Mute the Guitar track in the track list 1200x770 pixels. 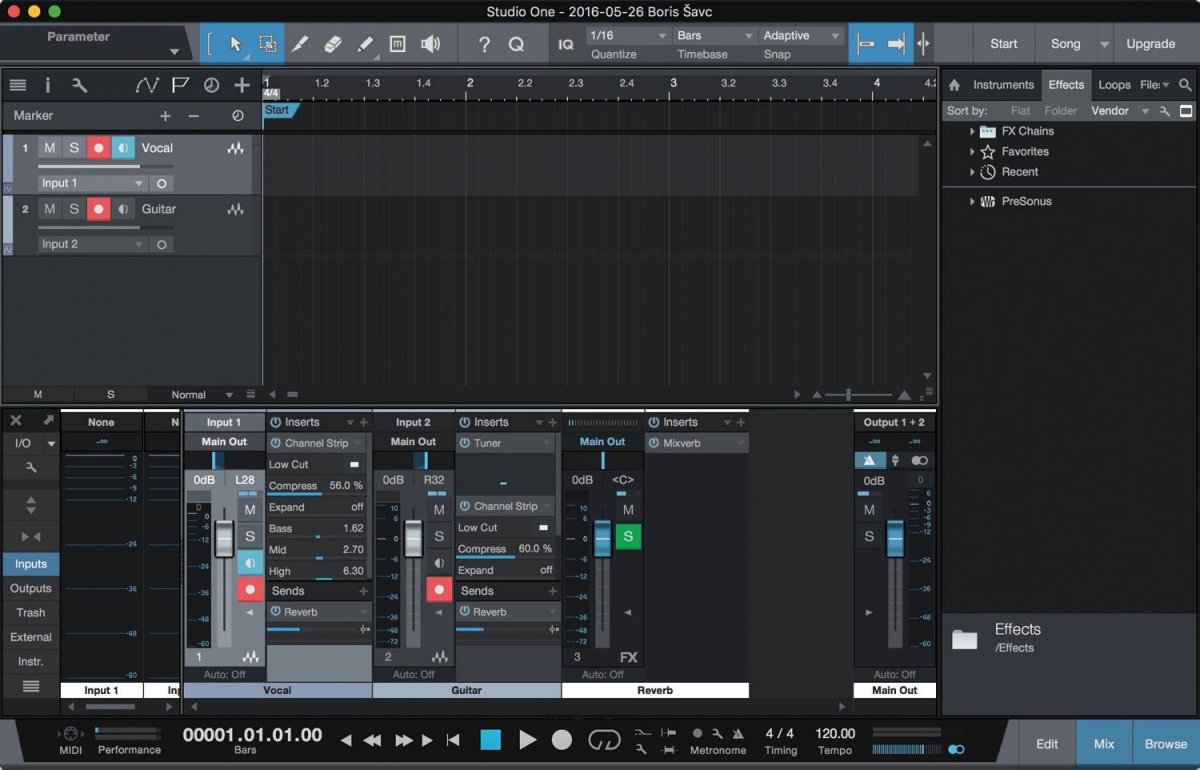(50, 209)
